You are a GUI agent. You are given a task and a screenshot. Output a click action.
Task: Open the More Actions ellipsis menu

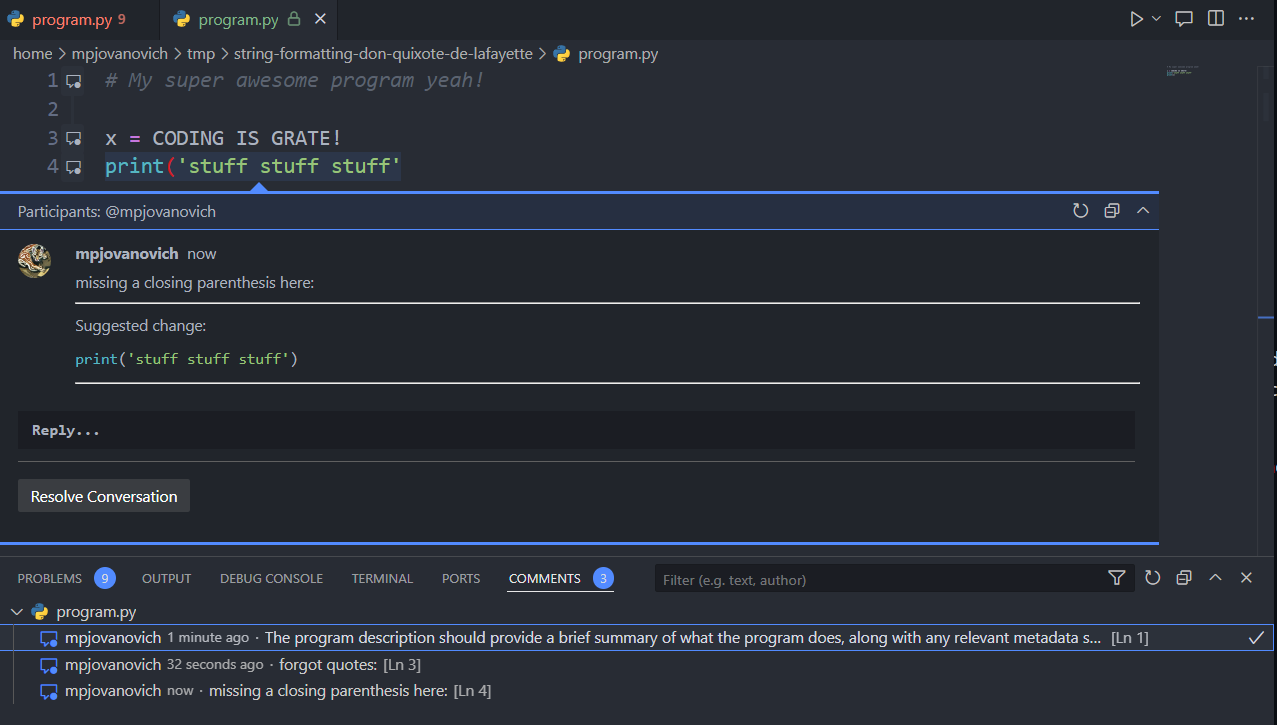(1246, 18)
